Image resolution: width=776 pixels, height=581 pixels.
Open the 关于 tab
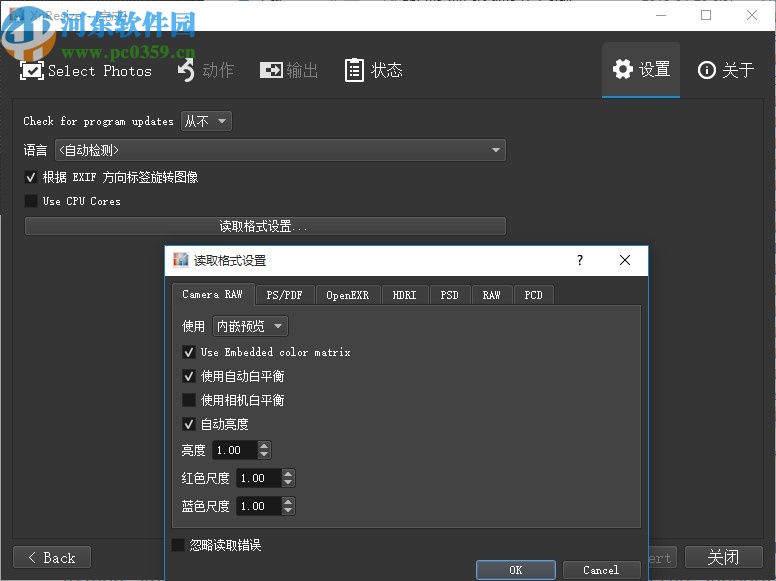726,70
